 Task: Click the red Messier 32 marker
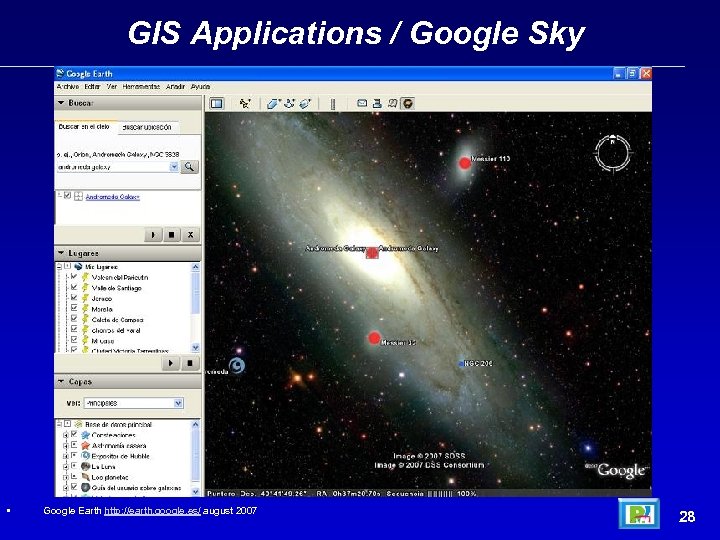[374, 338]
